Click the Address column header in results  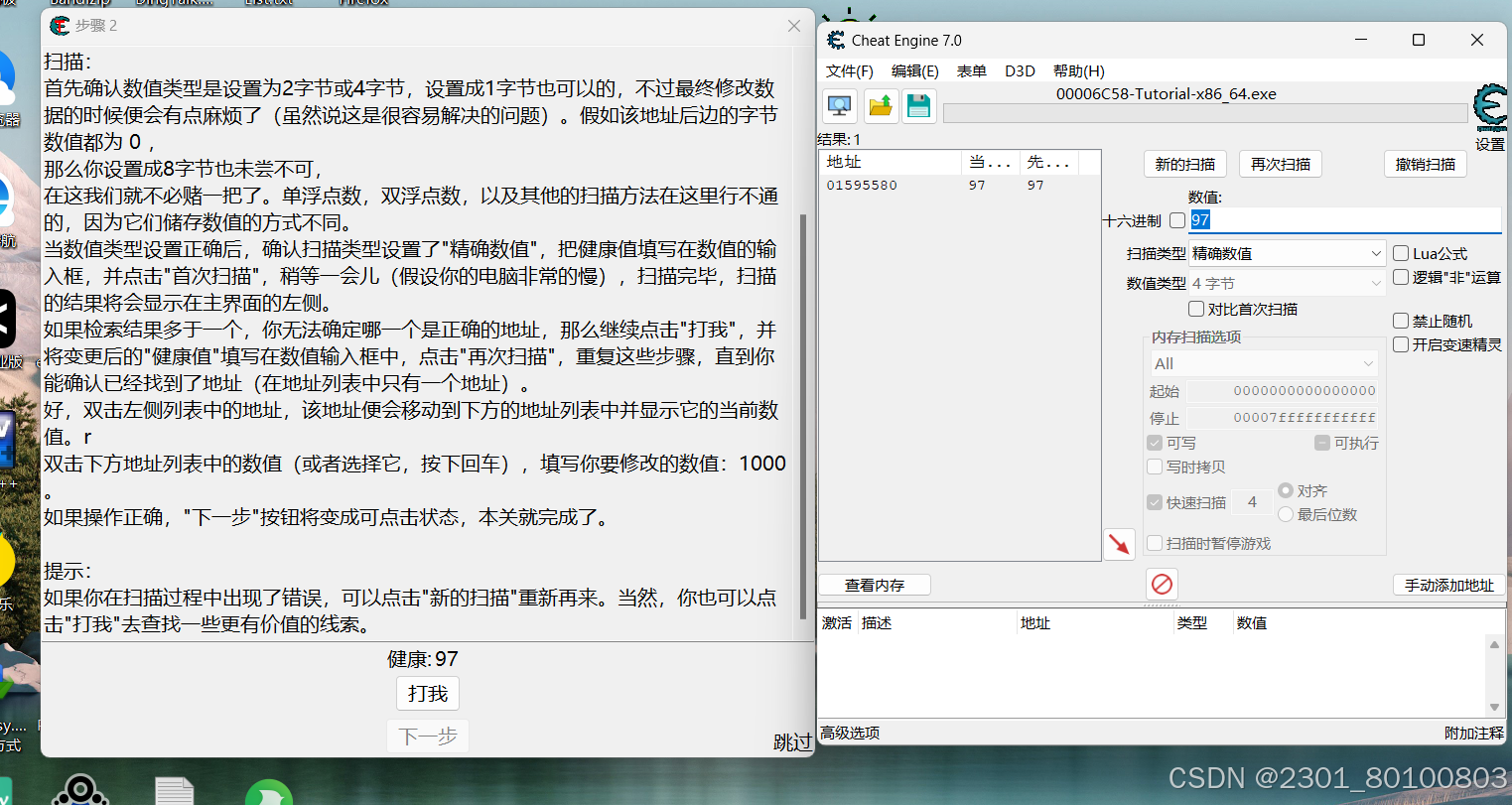click(x=891, y=162)
